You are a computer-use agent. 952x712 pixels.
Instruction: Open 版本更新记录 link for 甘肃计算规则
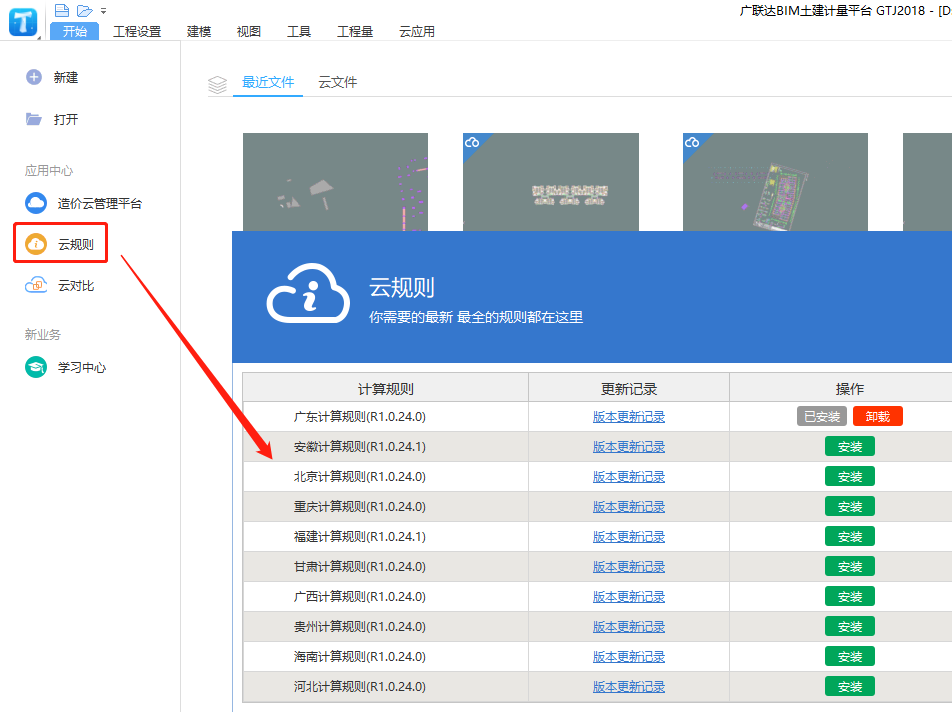pos(628,566)
